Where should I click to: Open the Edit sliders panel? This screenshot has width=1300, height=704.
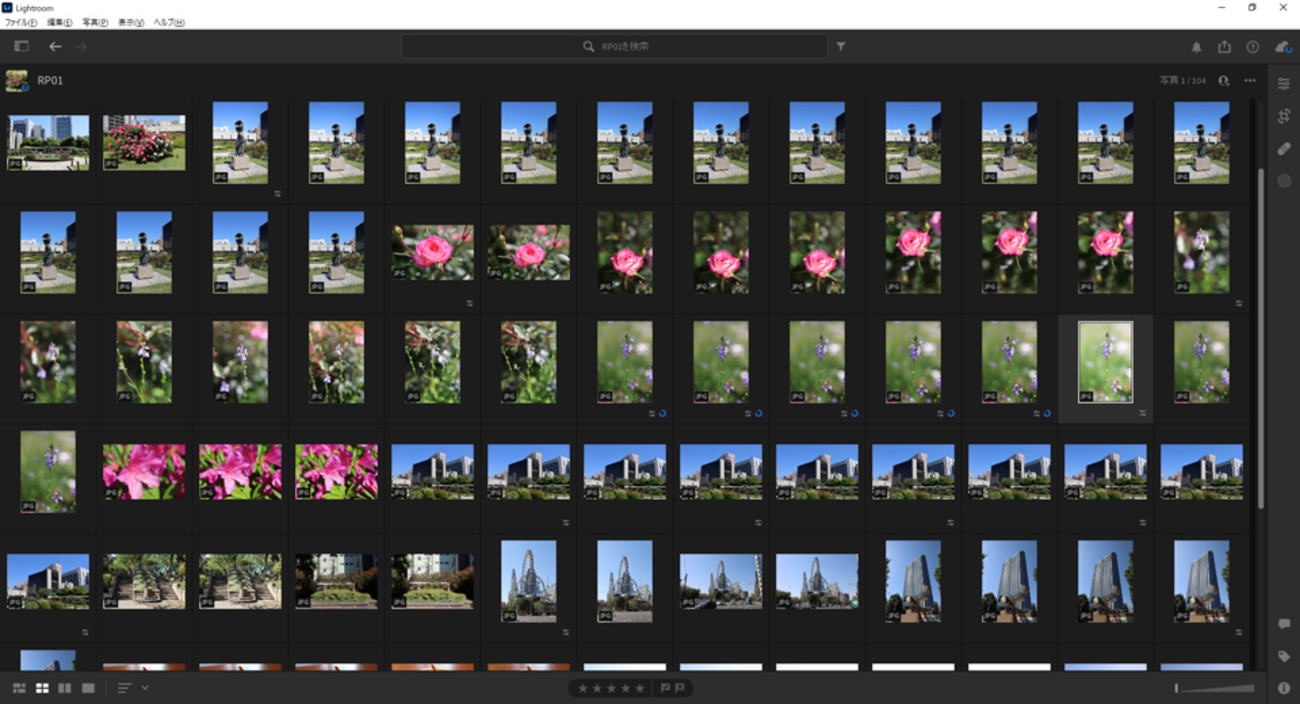(x=1284, y=84)
